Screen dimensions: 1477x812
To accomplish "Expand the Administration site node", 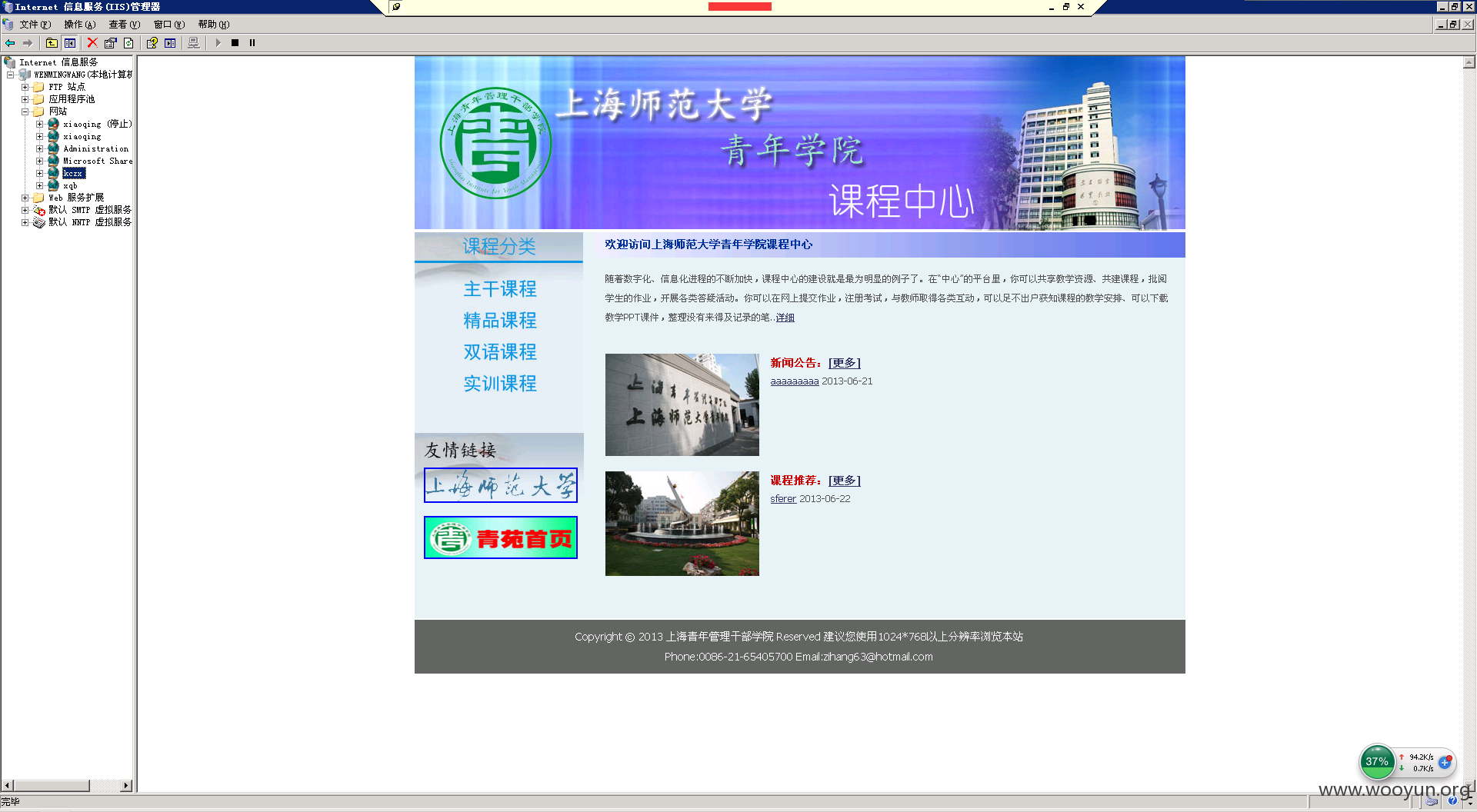I will pos(39,148).
